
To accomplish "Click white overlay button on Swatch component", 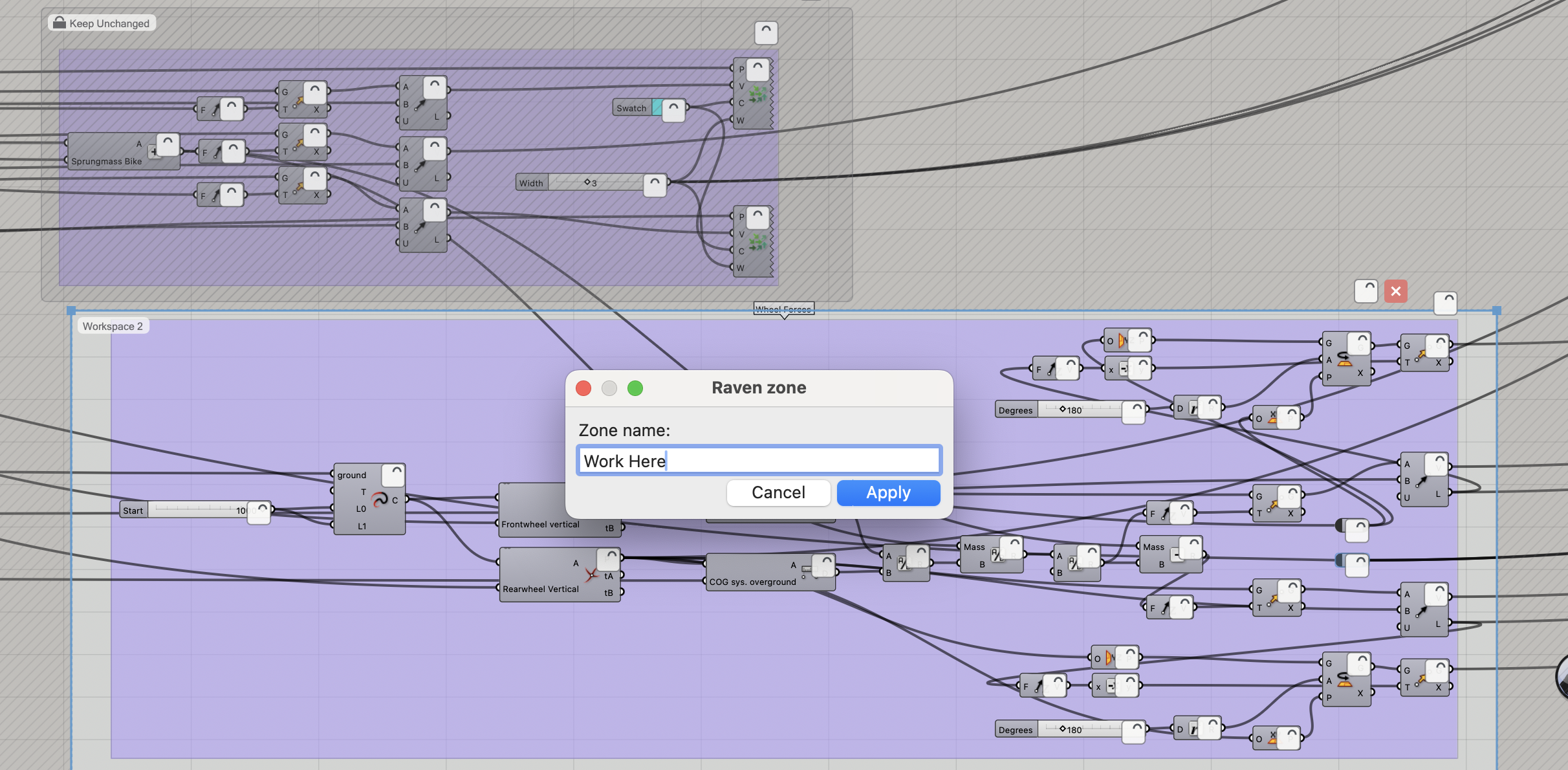I will tap(673, 110).
